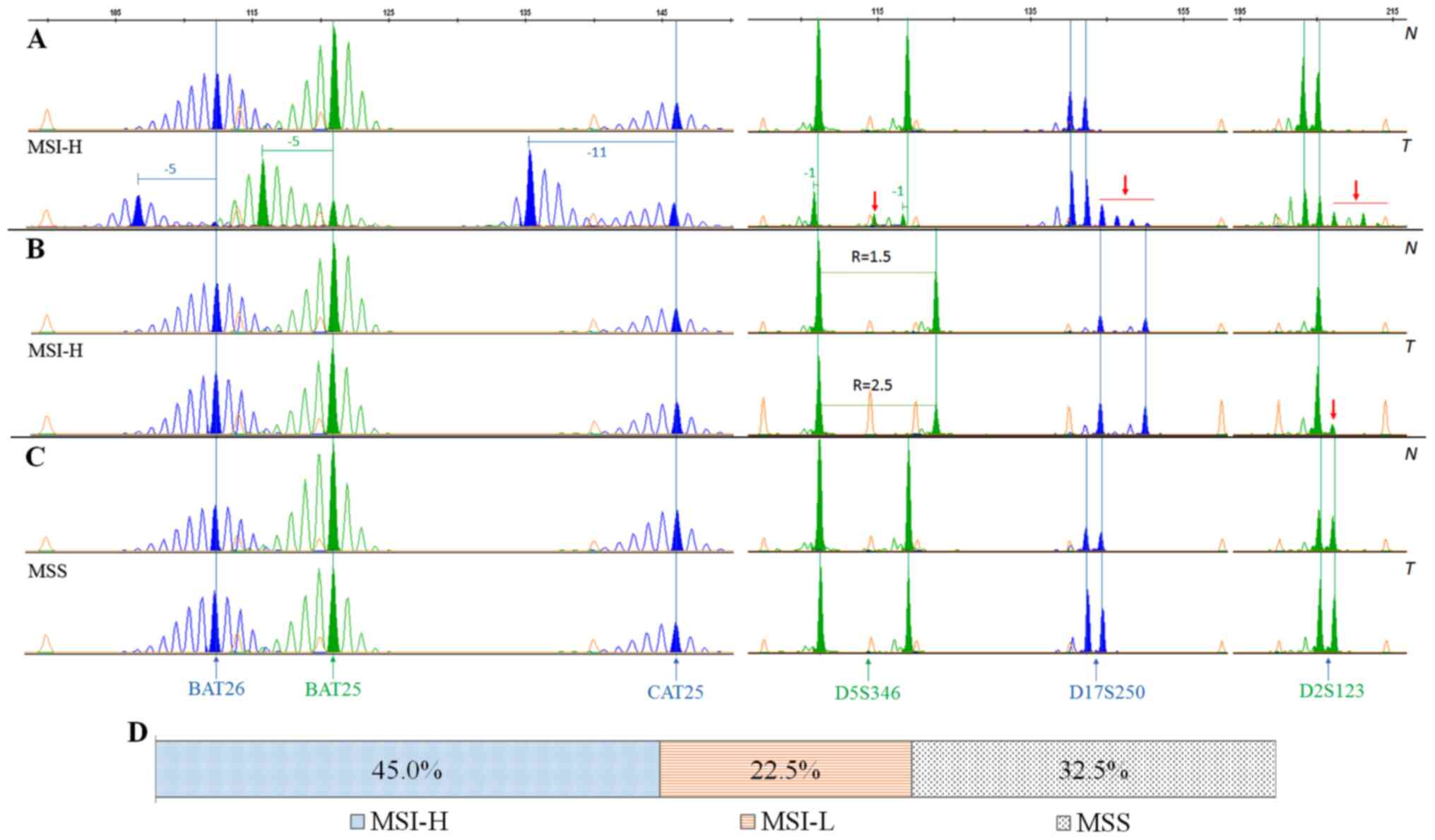Viewport: 1435px width, 840px height.
Task: Click the D5S346 marker label
Action: pyautogui.click(x=868, y=693)
